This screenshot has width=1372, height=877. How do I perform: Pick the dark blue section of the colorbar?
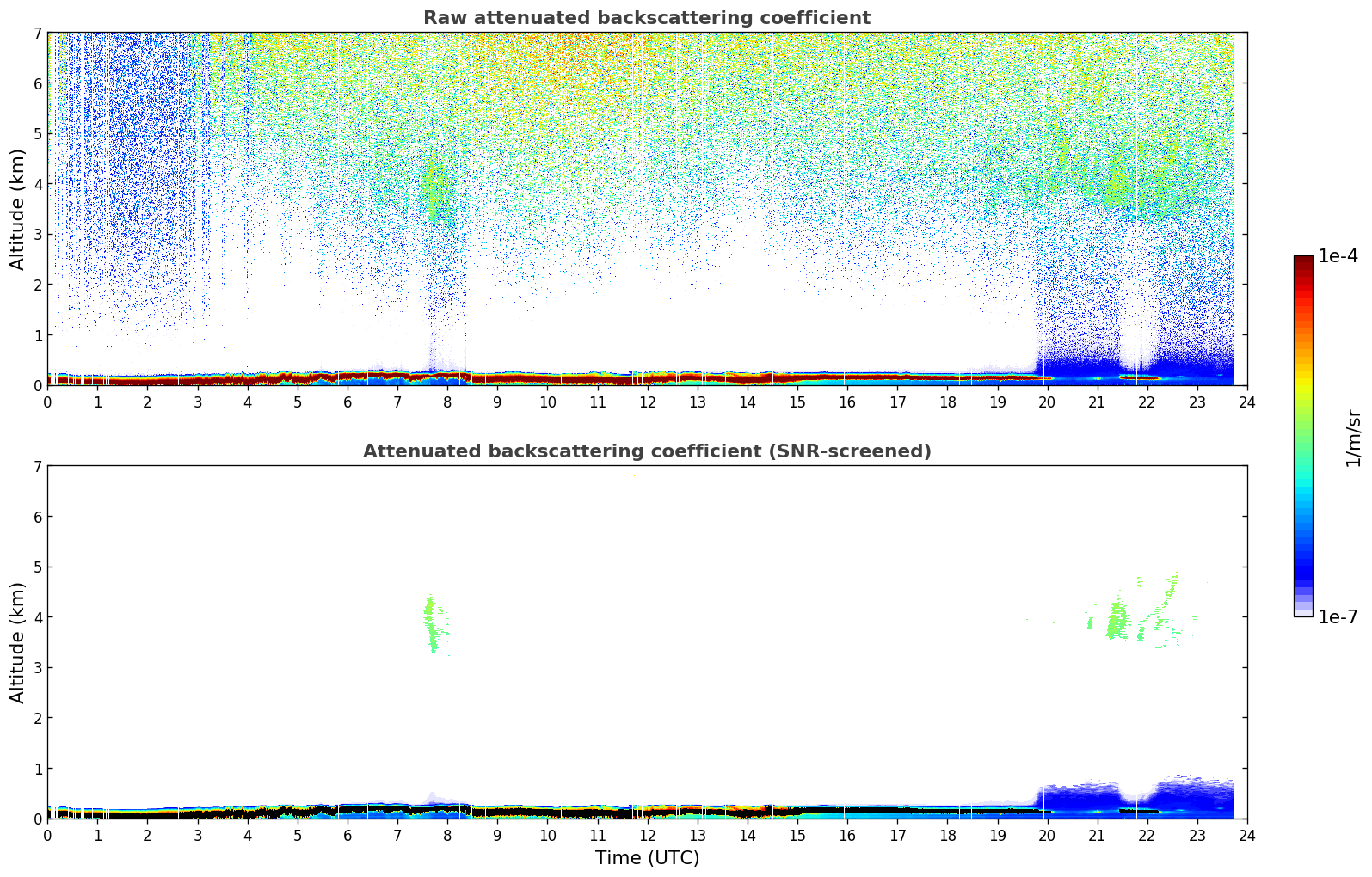[1303, 567]
